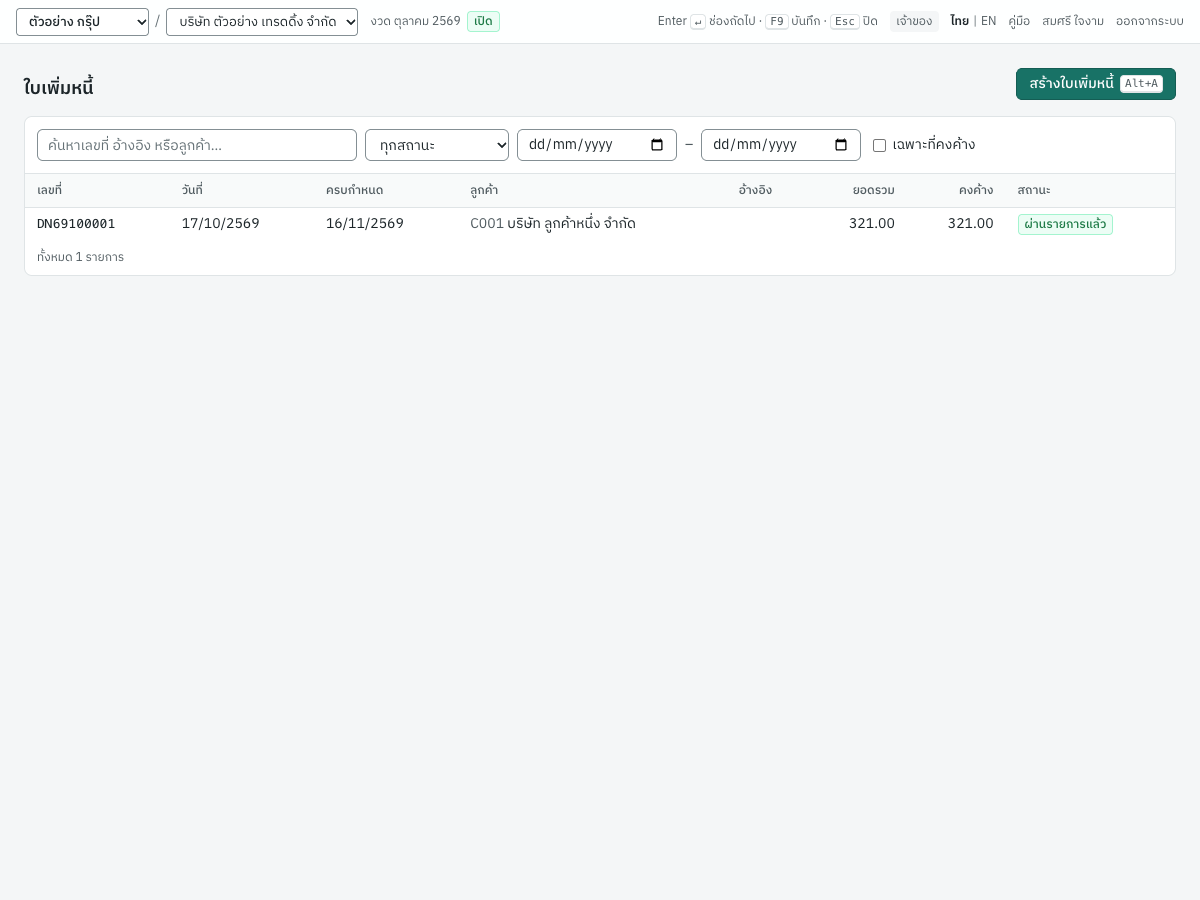
Task: Open calendar picker on start date field
Action: (657, 145)
